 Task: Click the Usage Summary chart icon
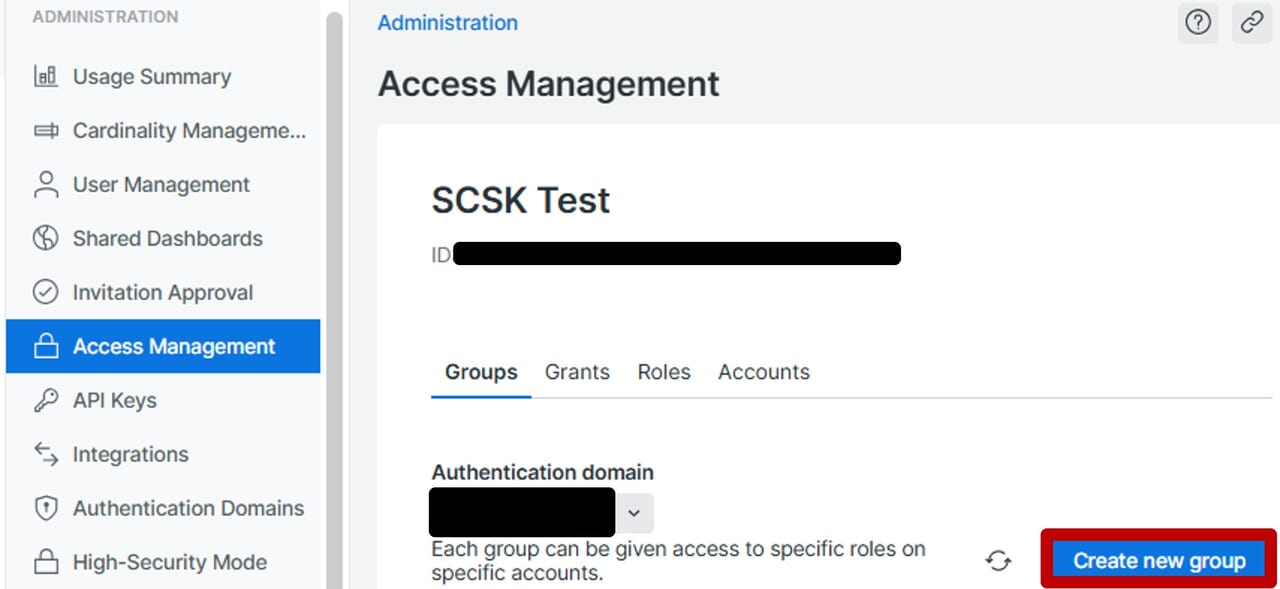point(46,77)
